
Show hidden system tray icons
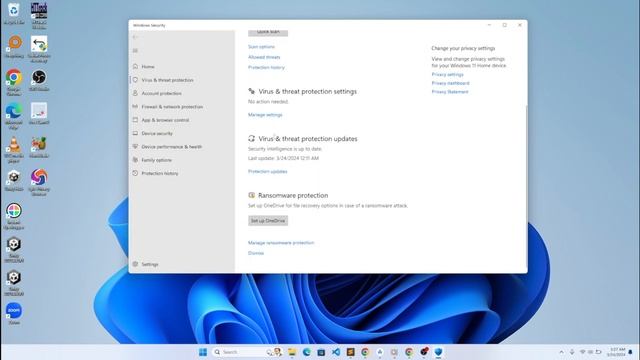coord(562,352)
